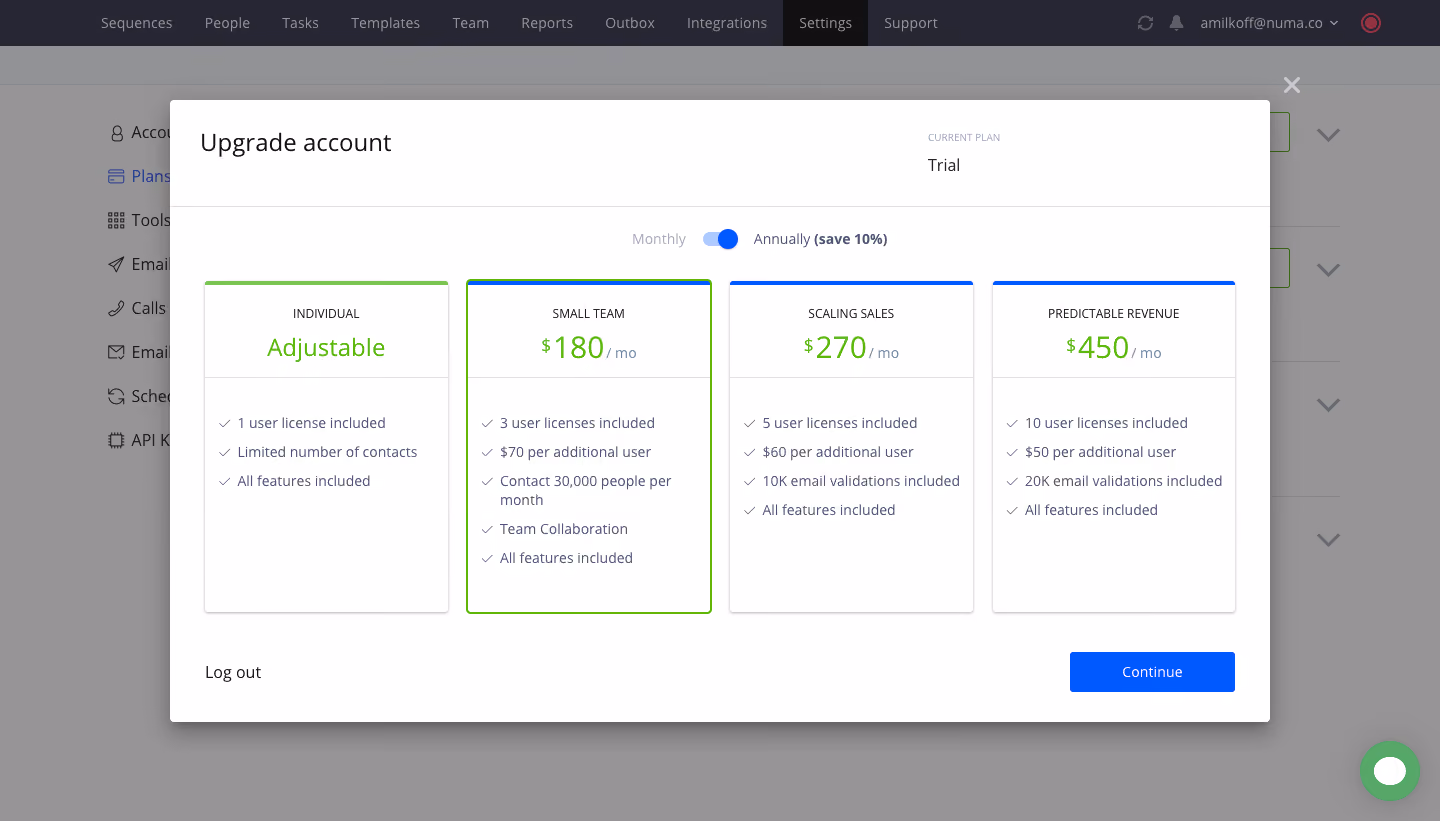
Task: Click the API chip icon in sidebar
Action: (x=116, y=441)
